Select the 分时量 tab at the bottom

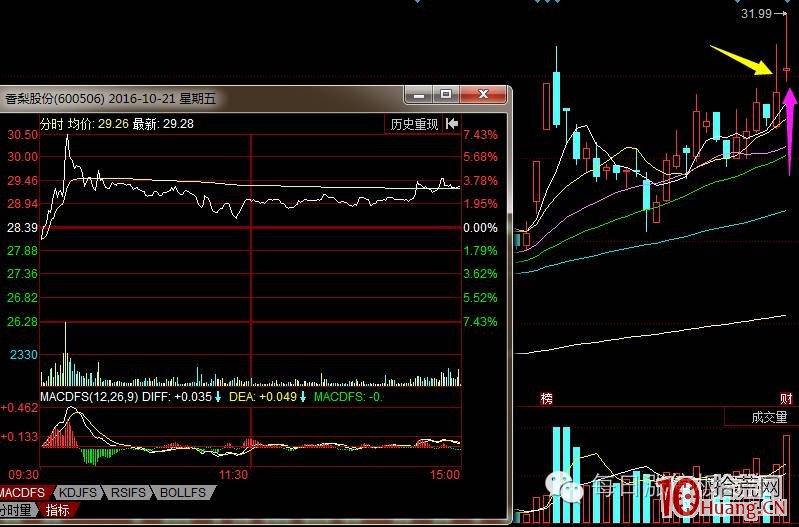pos(15,510)
